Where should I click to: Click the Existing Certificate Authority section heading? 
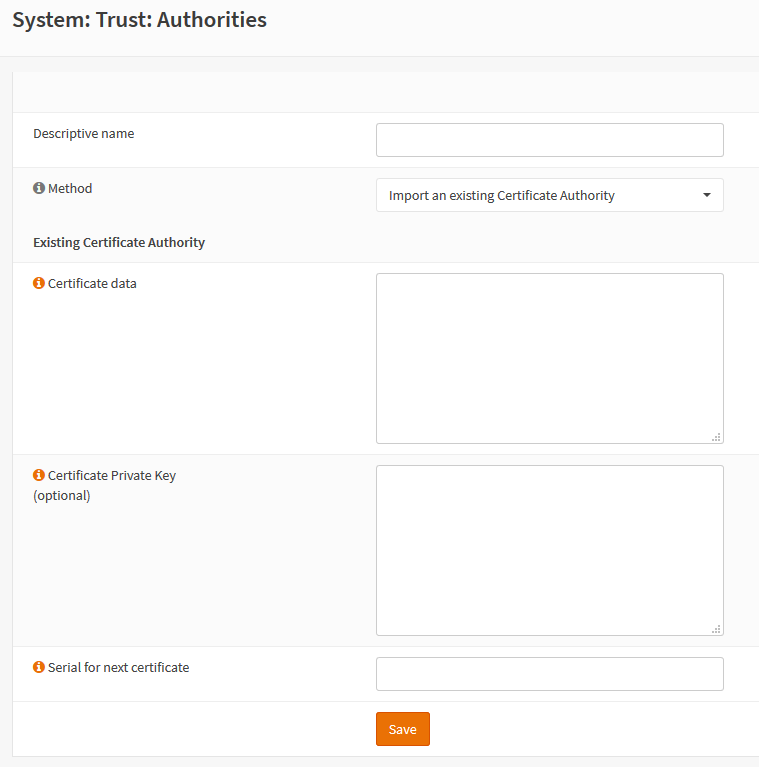coord(119,242)
